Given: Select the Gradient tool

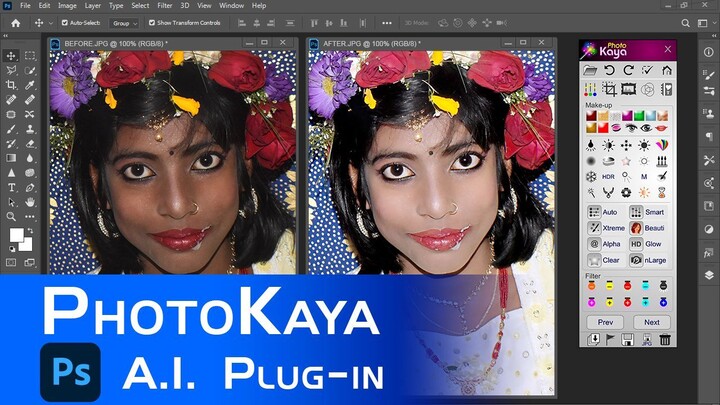Looking at the screenshot, I should click(x=11, y=158).
